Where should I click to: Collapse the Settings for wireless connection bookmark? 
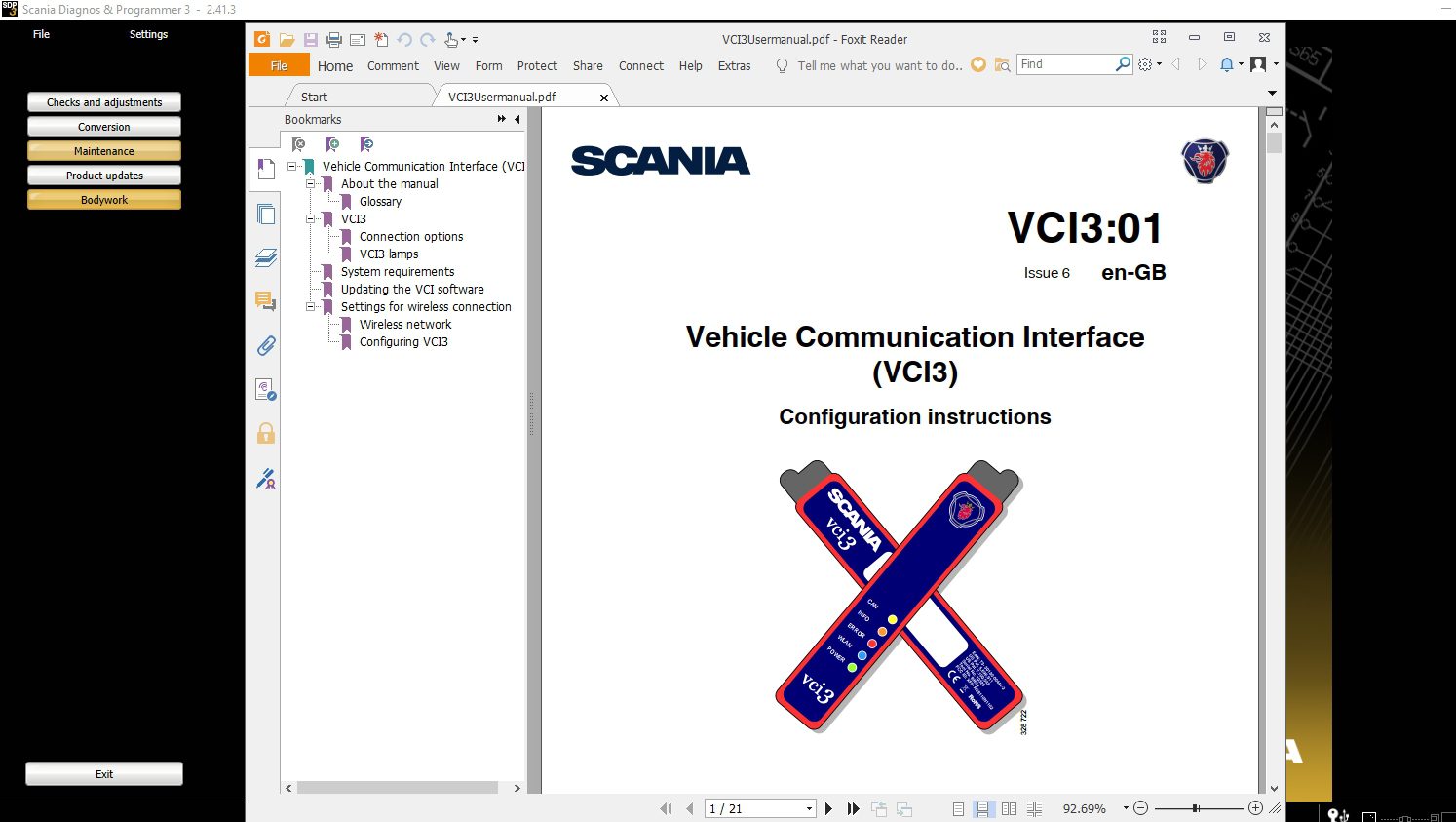tap(311, 306)
